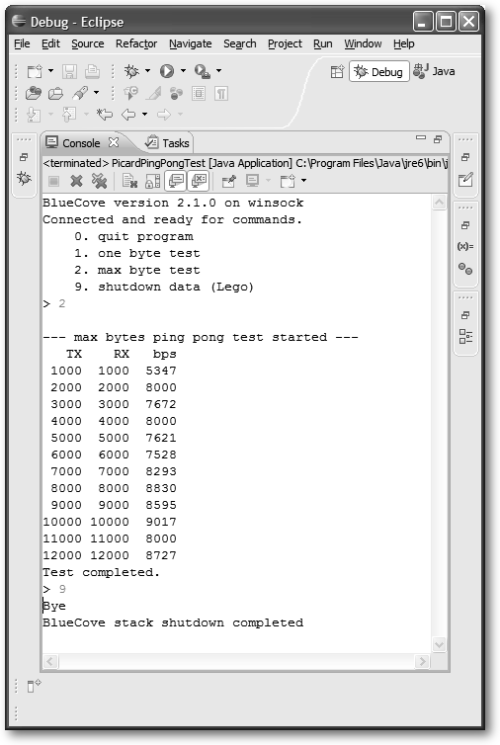Viewport: 500px width, 745px height.
Task: Restore the left fast view stack
Action: point(24,157)
